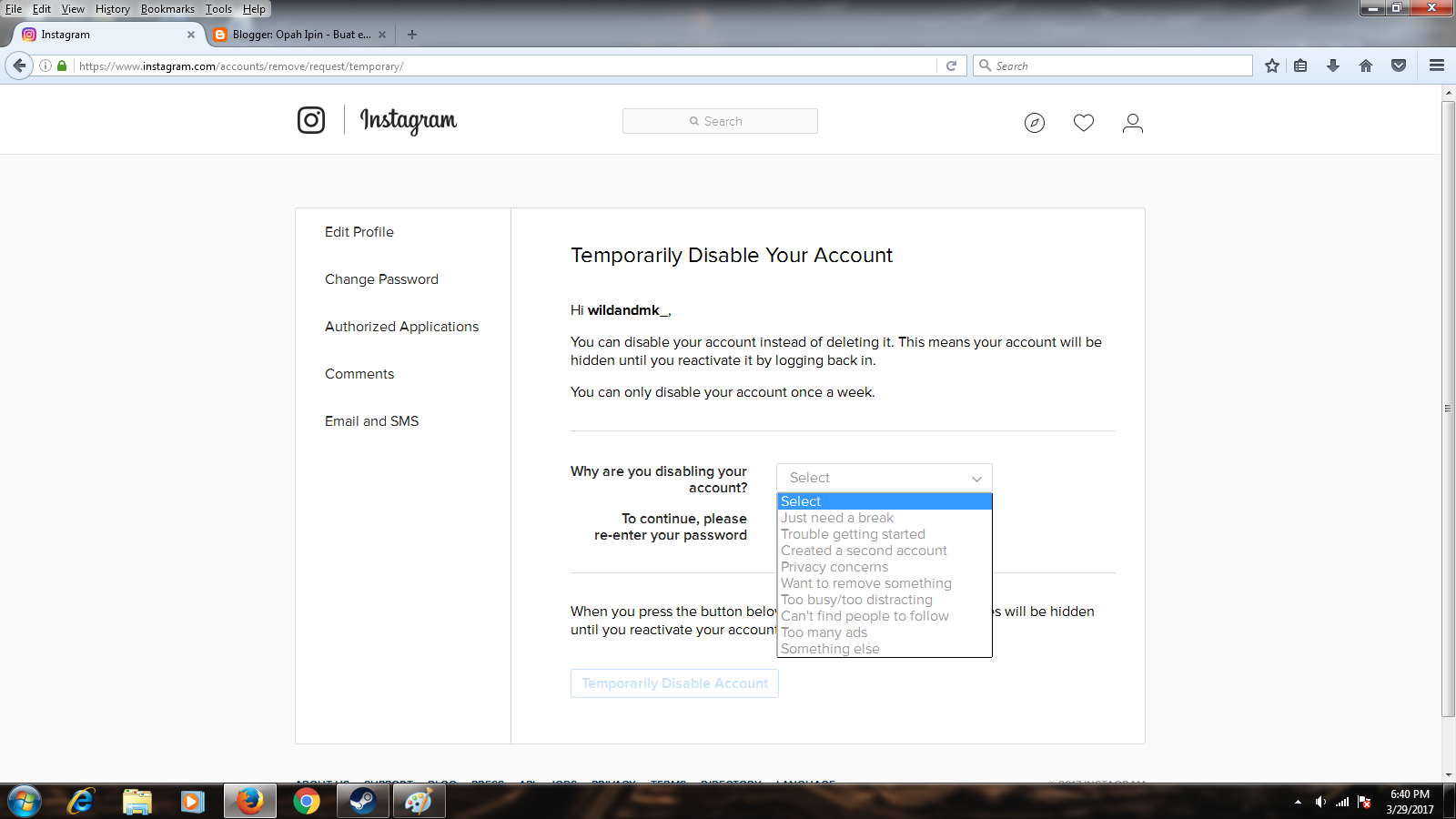This screenshot has height=819, width=1456.
Task: Show hidden system tray icons
Action: [x=1298, y=802]
